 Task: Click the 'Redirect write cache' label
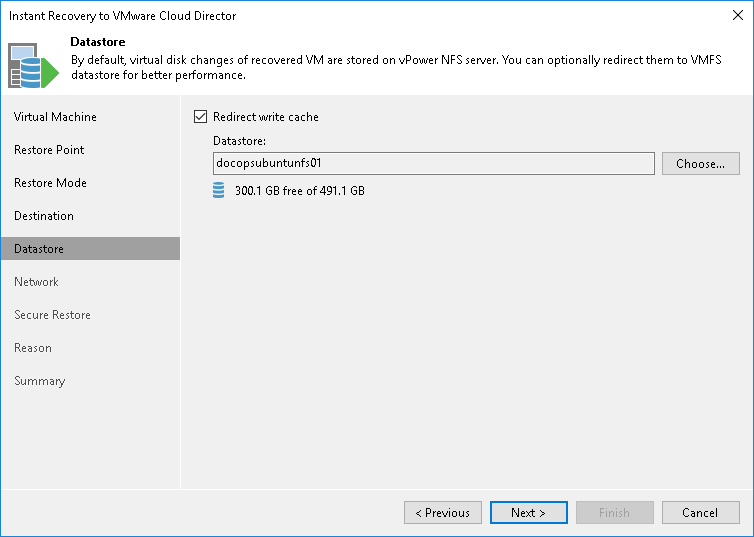tap(265, 117)
